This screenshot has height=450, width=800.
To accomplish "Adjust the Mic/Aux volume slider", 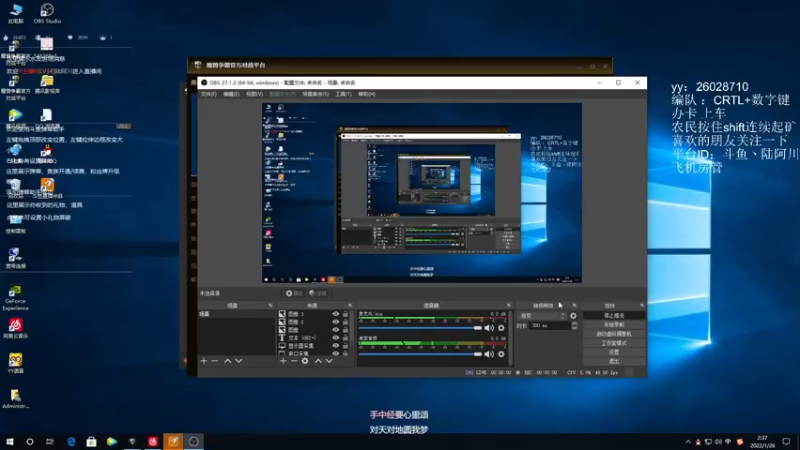I will (x=420, y=328).
